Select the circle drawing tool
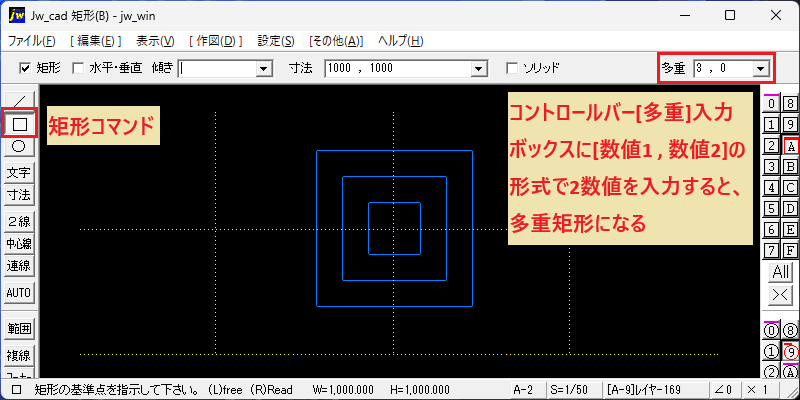The width and height of the screenshot is (800, 400). (19, 146)
